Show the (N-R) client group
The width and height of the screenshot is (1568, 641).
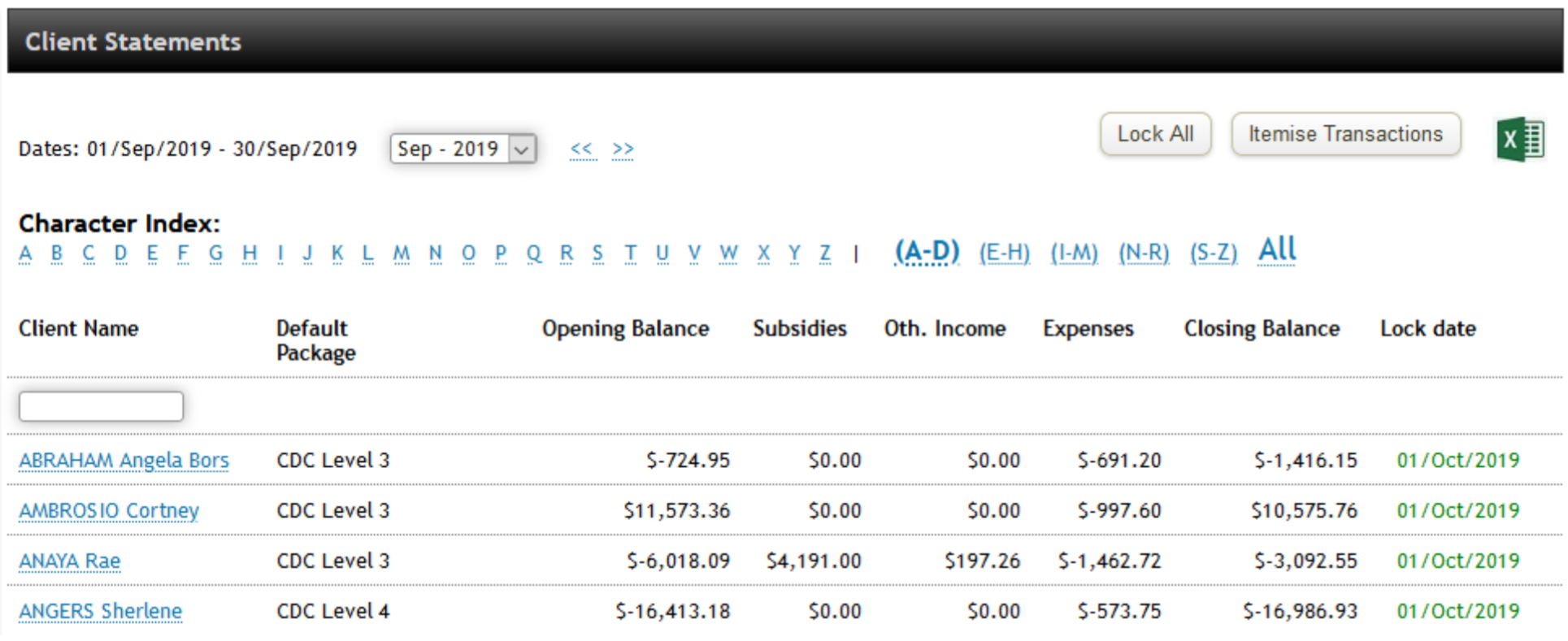(x=1144, y=253)
